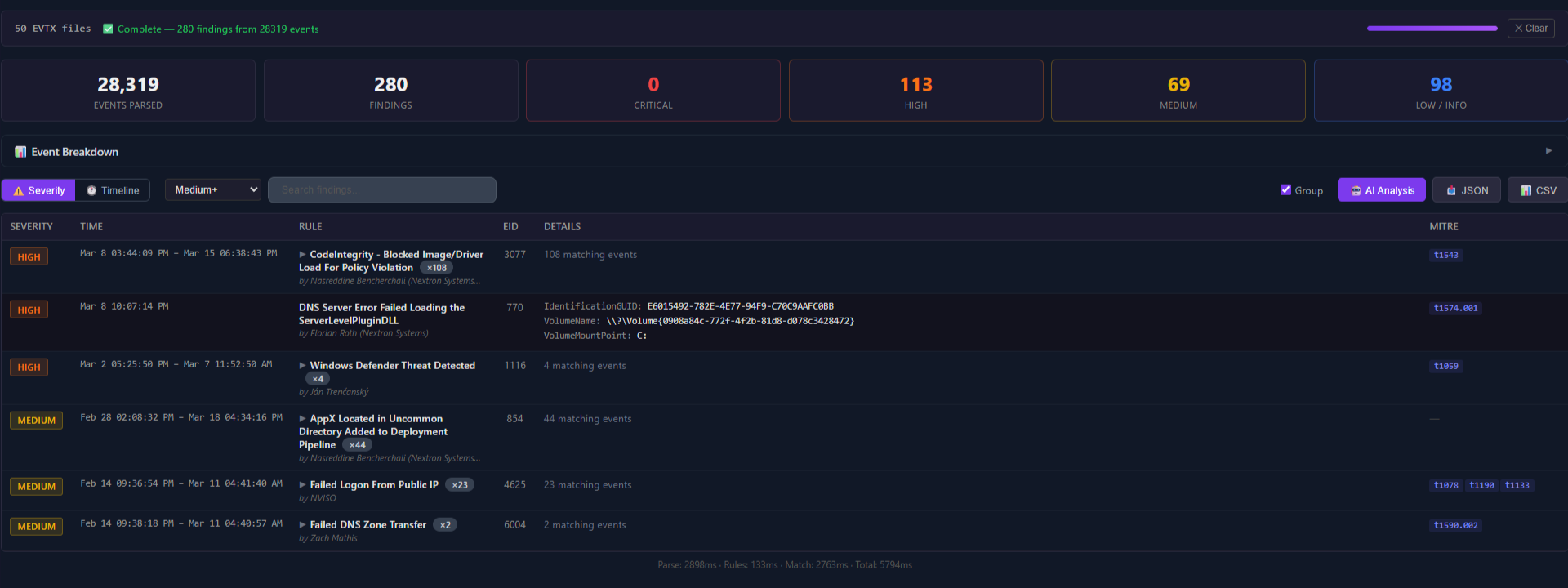Viewport: 1568px width, 588px height.
Task: Click the JSON export icon
Action: (1451, 190)
